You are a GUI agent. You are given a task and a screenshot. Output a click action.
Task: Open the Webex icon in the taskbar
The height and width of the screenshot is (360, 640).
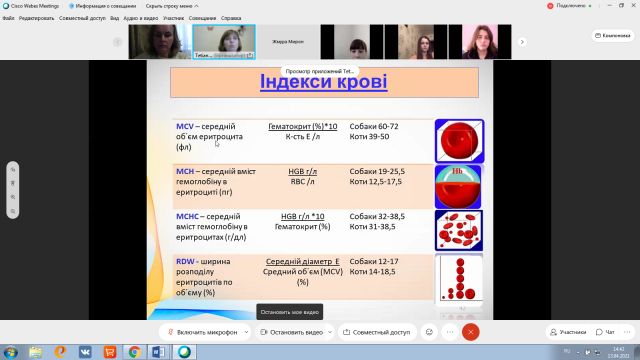tap(184, 352)
